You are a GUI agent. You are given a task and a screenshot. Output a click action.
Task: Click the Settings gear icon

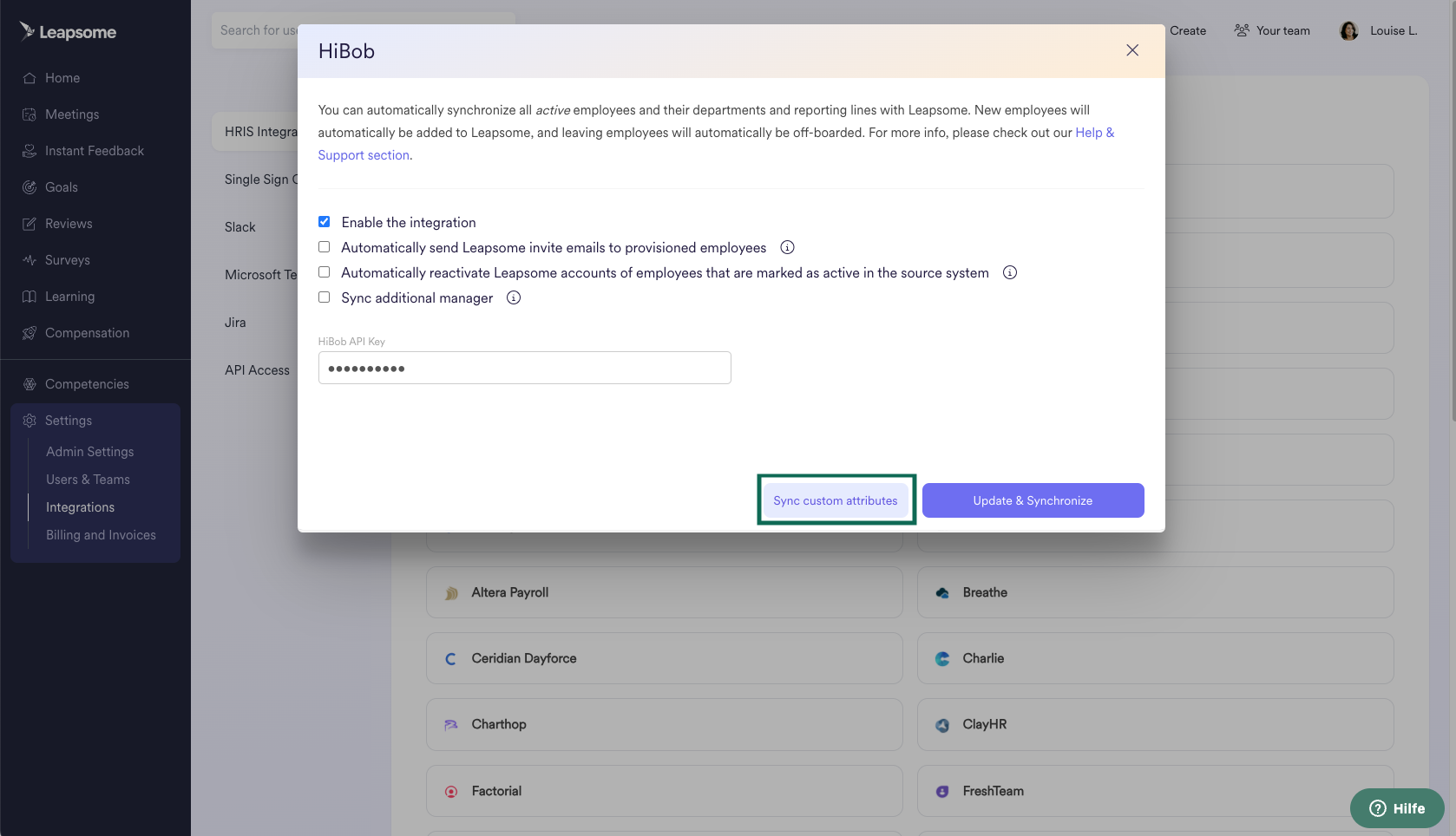click(x=30, y=421)
